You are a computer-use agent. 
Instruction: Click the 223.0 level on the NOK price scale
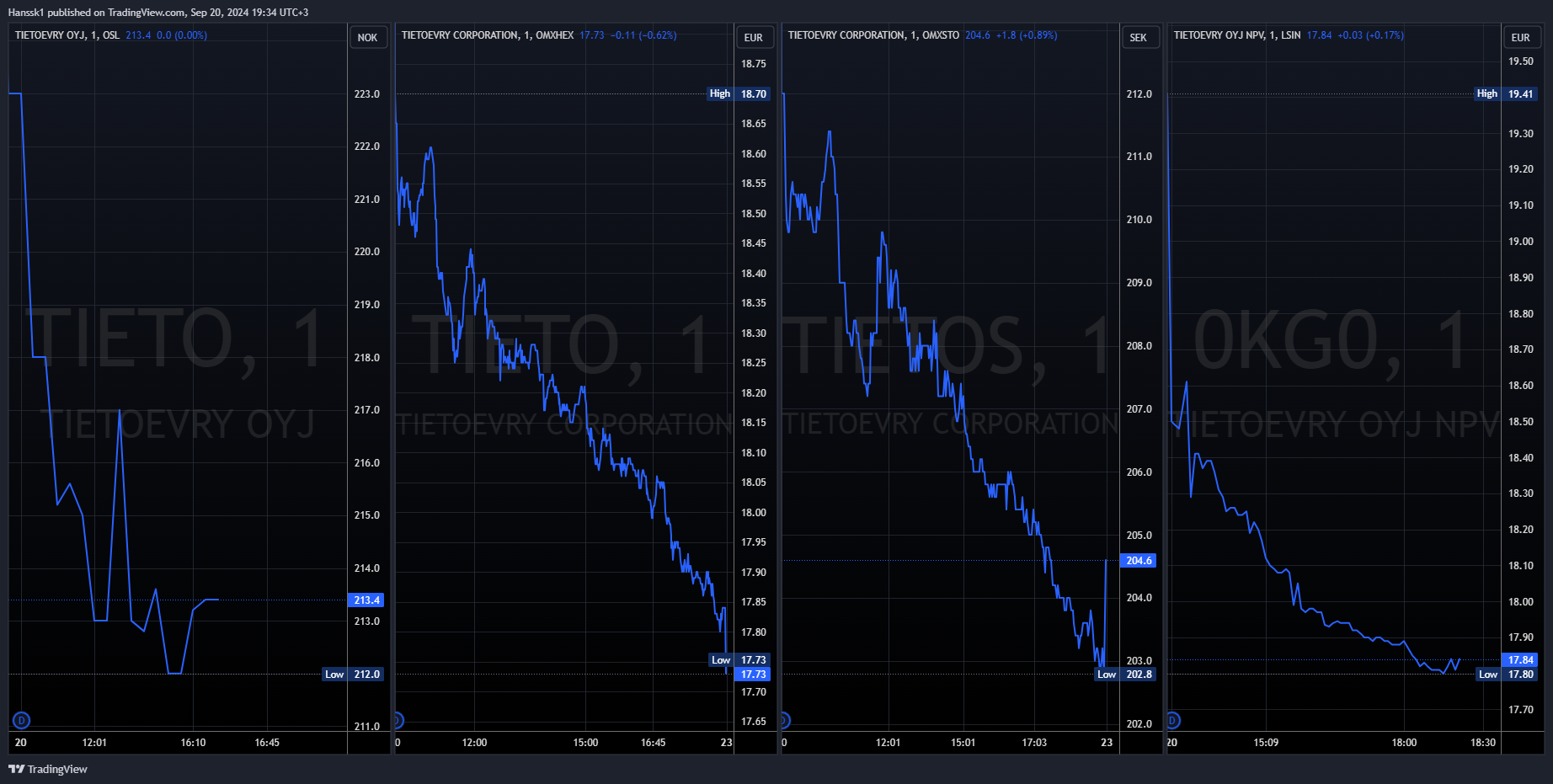367,94
